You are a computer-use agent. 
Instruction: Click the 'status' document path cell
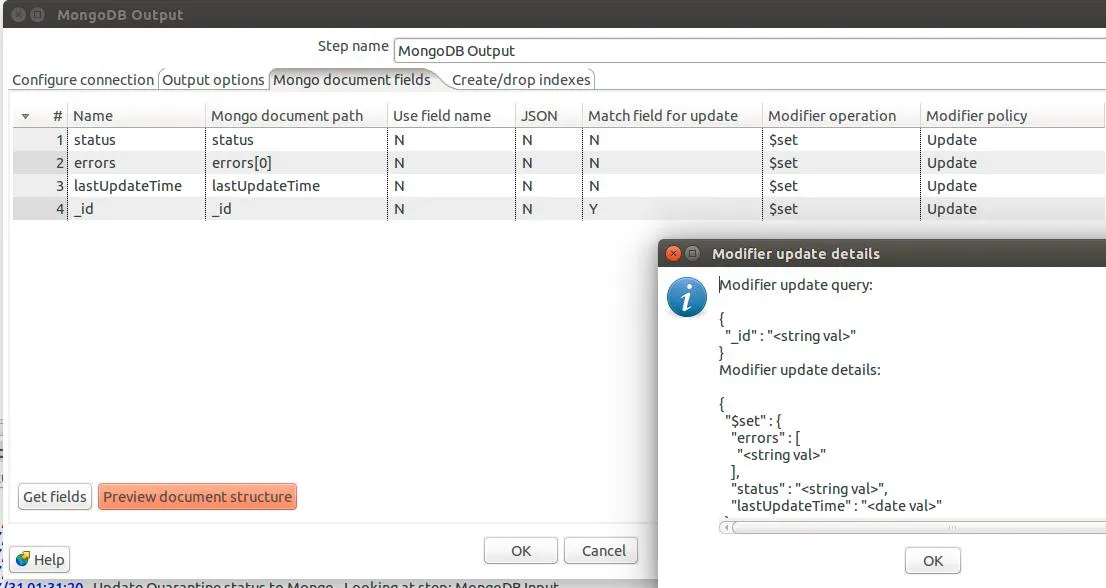(x=296, y=140)
